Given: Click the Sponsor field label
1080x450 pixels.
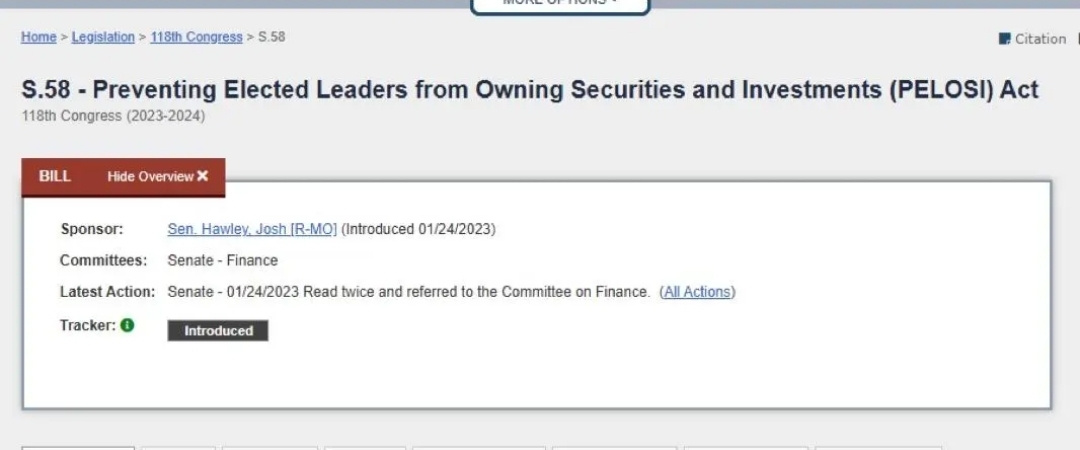Looking at the screenshot, I should pos(92,229).
